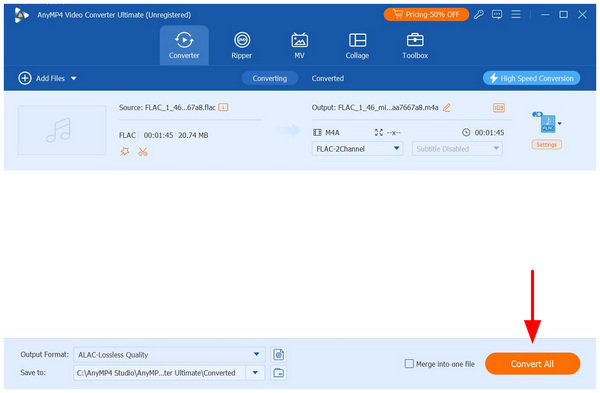Click the Settings button under format icon
Screen dimensions: 600x393
click(x=546, y=145)
